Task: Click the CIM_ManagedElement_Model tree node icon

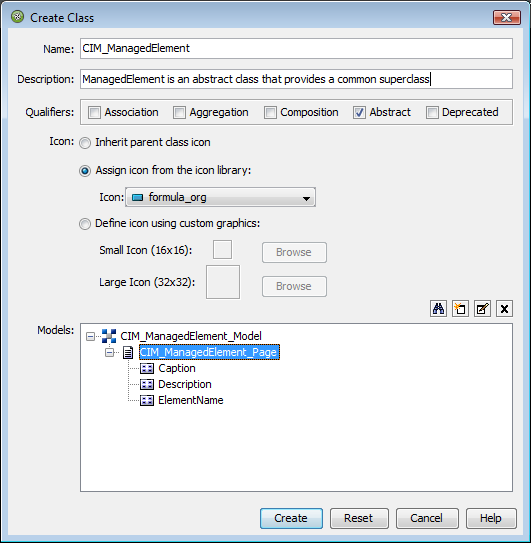Action: click(109, 336)
